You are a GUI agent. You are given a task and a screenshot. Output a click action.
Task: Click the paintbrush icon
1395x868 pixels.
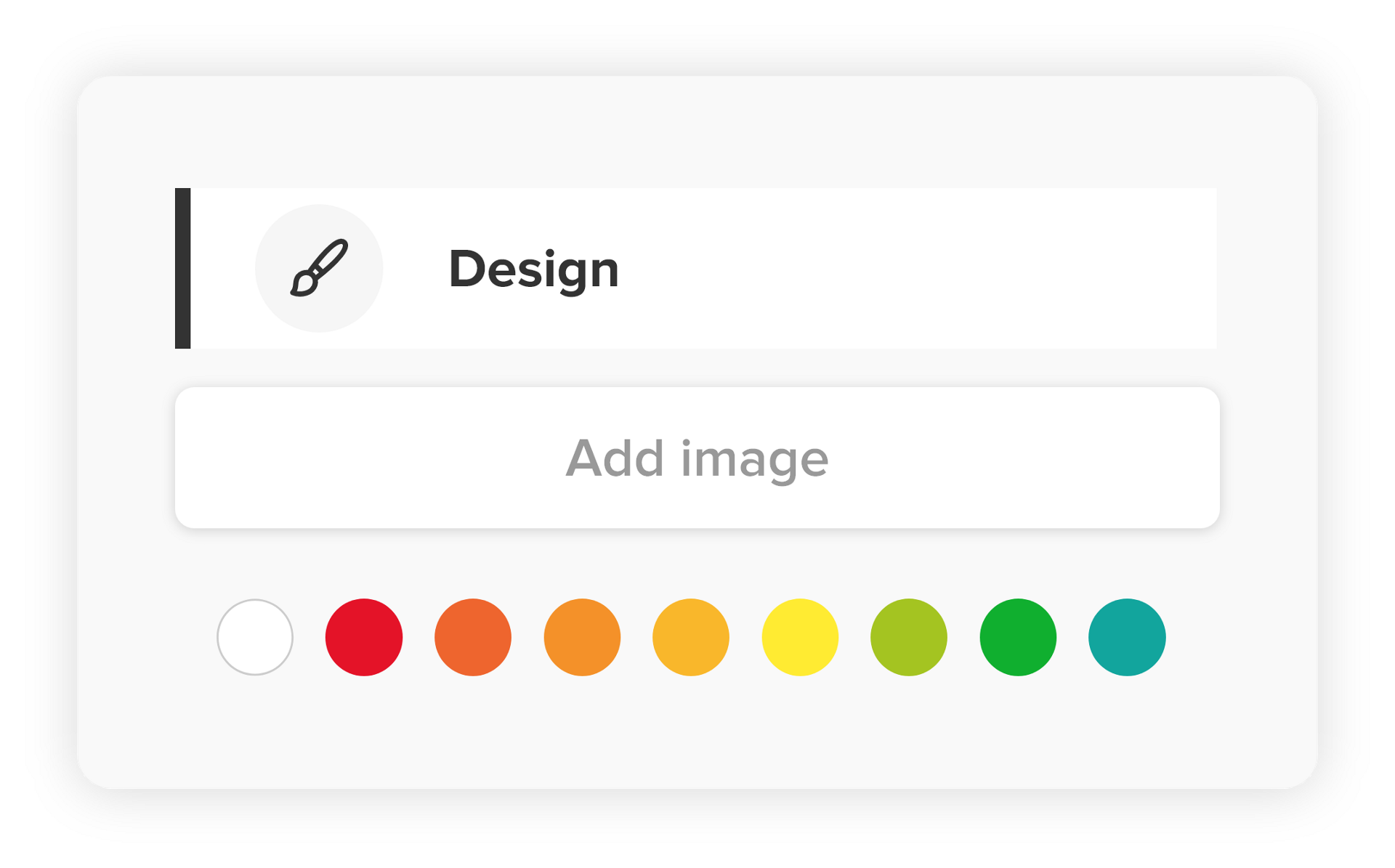[x=319, y=267]
